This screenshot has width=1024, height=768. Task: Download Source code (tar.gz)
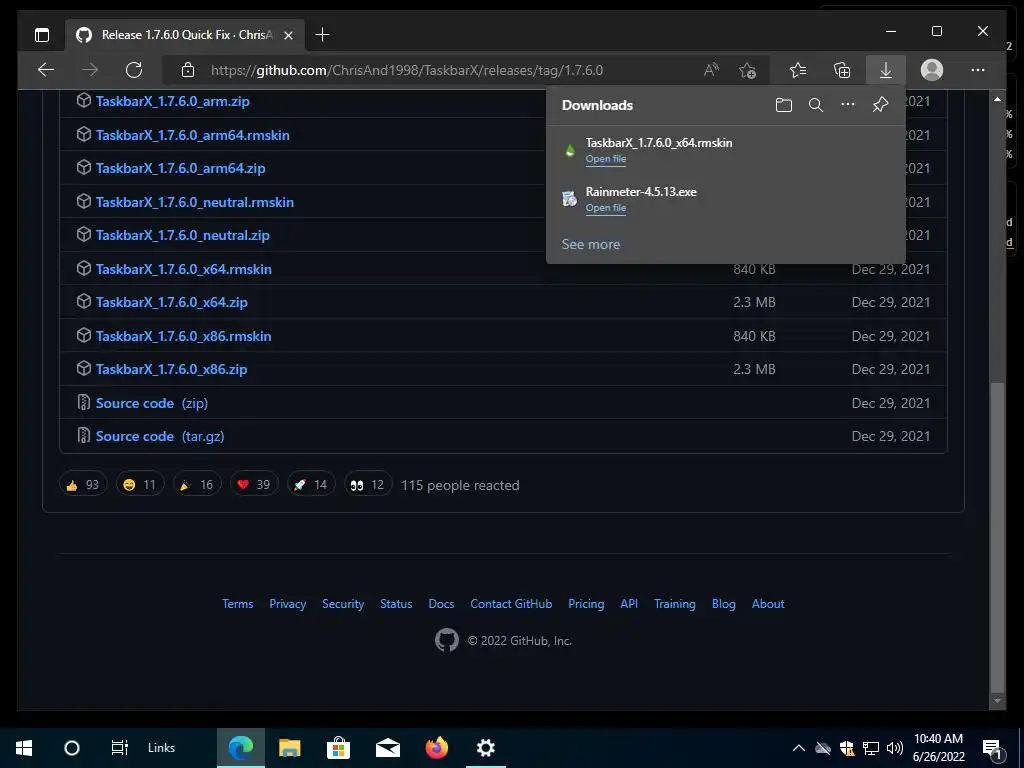(x=160, y=436)
